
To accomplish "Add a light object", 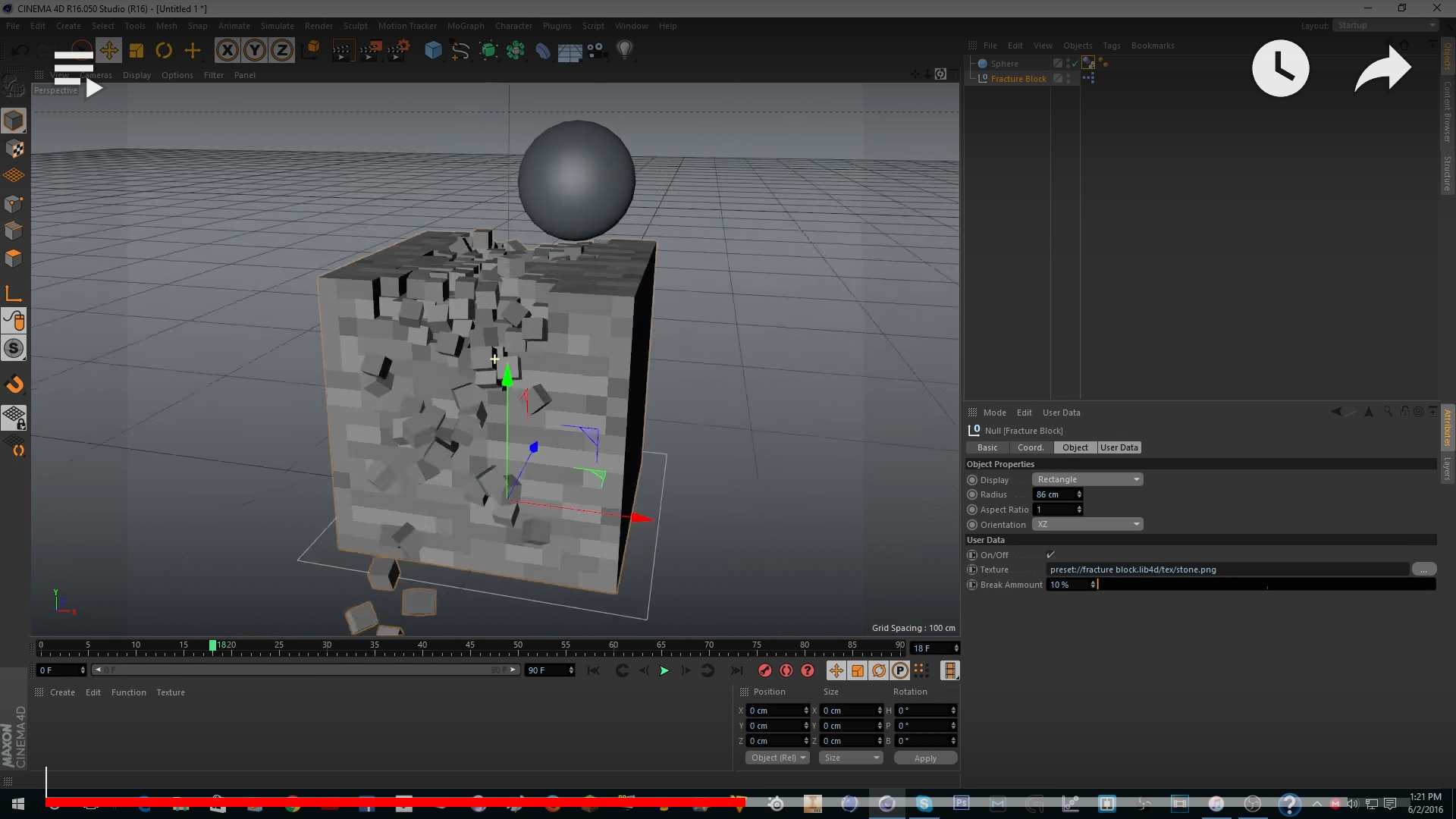I will pyautogui.click(x=625, y=51).
